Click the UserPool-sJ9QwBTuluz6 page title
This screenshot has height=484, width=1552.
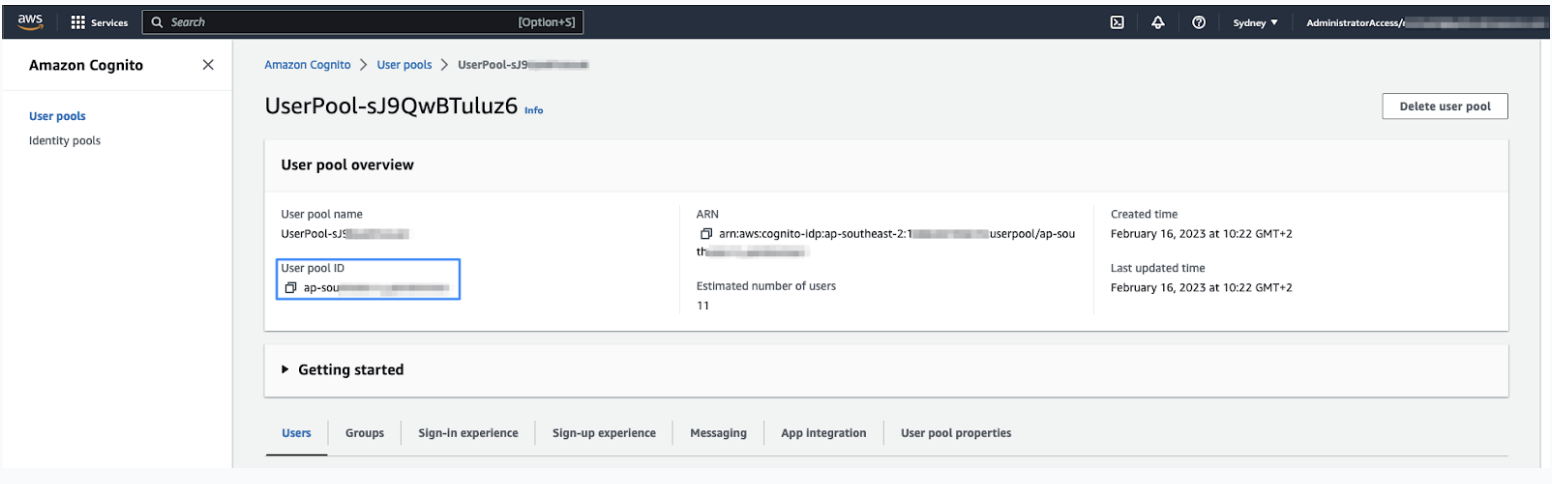(x=391, y=107)
